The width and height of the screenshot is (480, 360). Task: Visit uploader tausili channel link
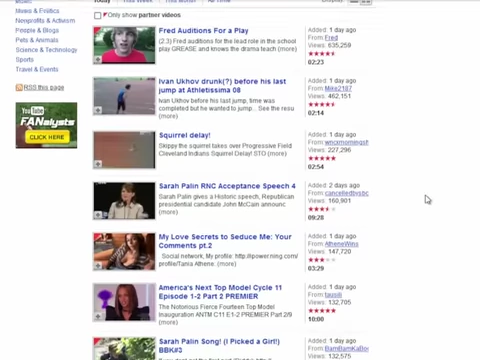333,295
